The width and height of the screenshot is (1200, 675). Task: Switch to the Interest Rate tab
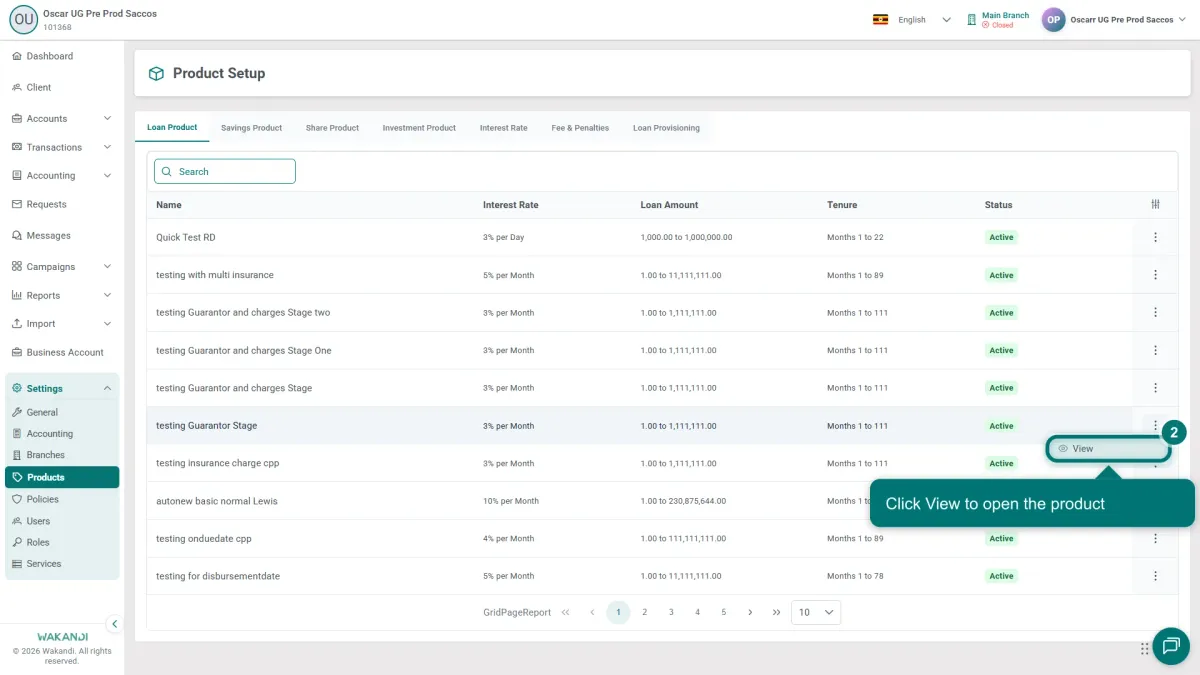(503, 128)
